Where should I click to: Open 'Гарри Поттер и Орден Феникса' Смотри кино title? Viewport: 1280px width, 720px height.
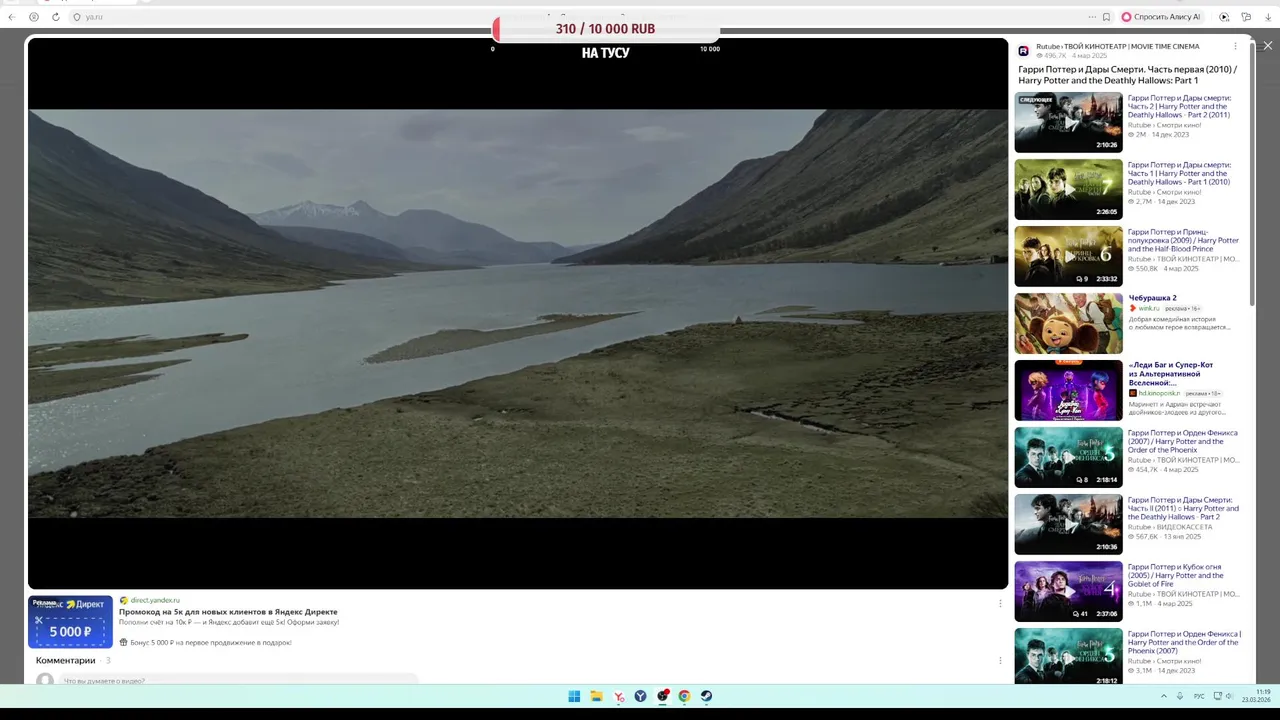pyautogui.click(x=1184, y=642)
